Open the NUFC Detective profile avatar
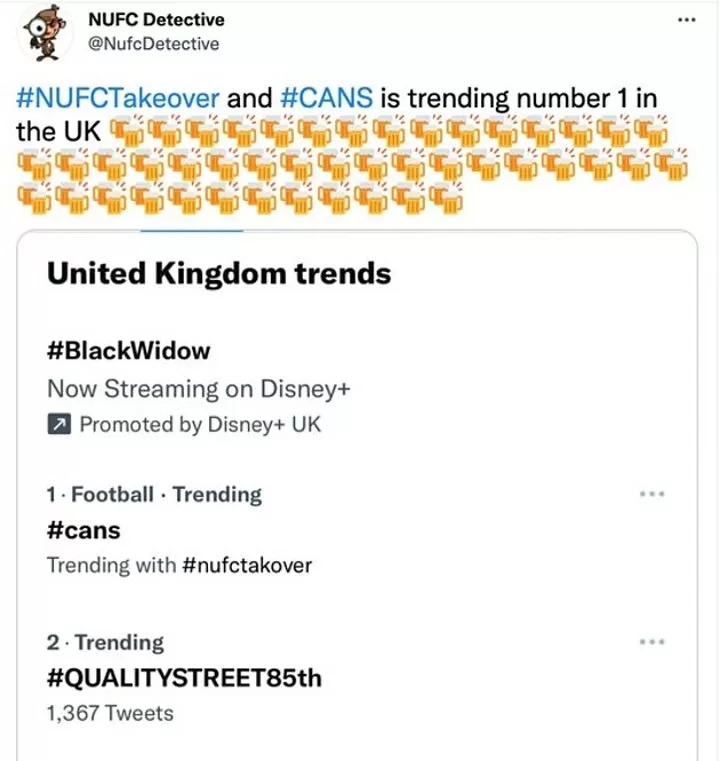The height and width of the screenshot is (761, 720). [44, 33]
